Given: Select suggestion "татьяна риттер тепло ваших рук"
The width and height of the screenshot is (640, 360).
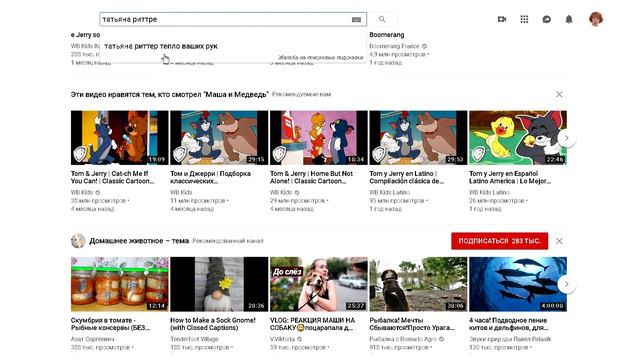Looking at the screenshot, I should point(161,46).
